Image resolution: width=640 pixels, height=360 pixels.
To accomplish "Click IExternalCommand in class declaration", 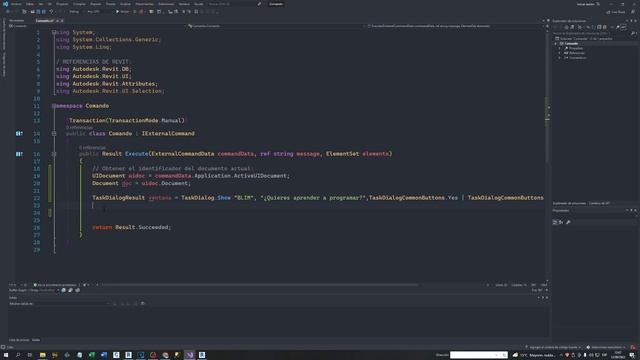I will pyautogui.click(x=168, y=133).
